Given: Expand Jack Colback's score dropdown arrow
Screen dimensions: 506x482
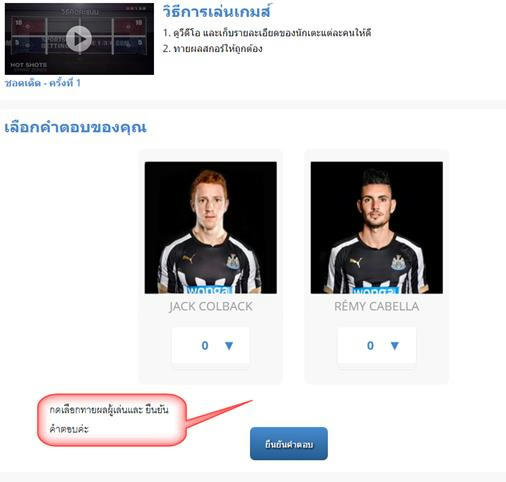Looking at the screenshot, I should tap(229, 346).
